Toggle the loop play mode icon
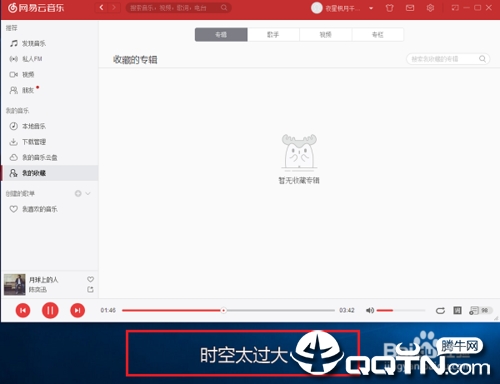The width and height of the screenshot is (500, 384). 440,311
